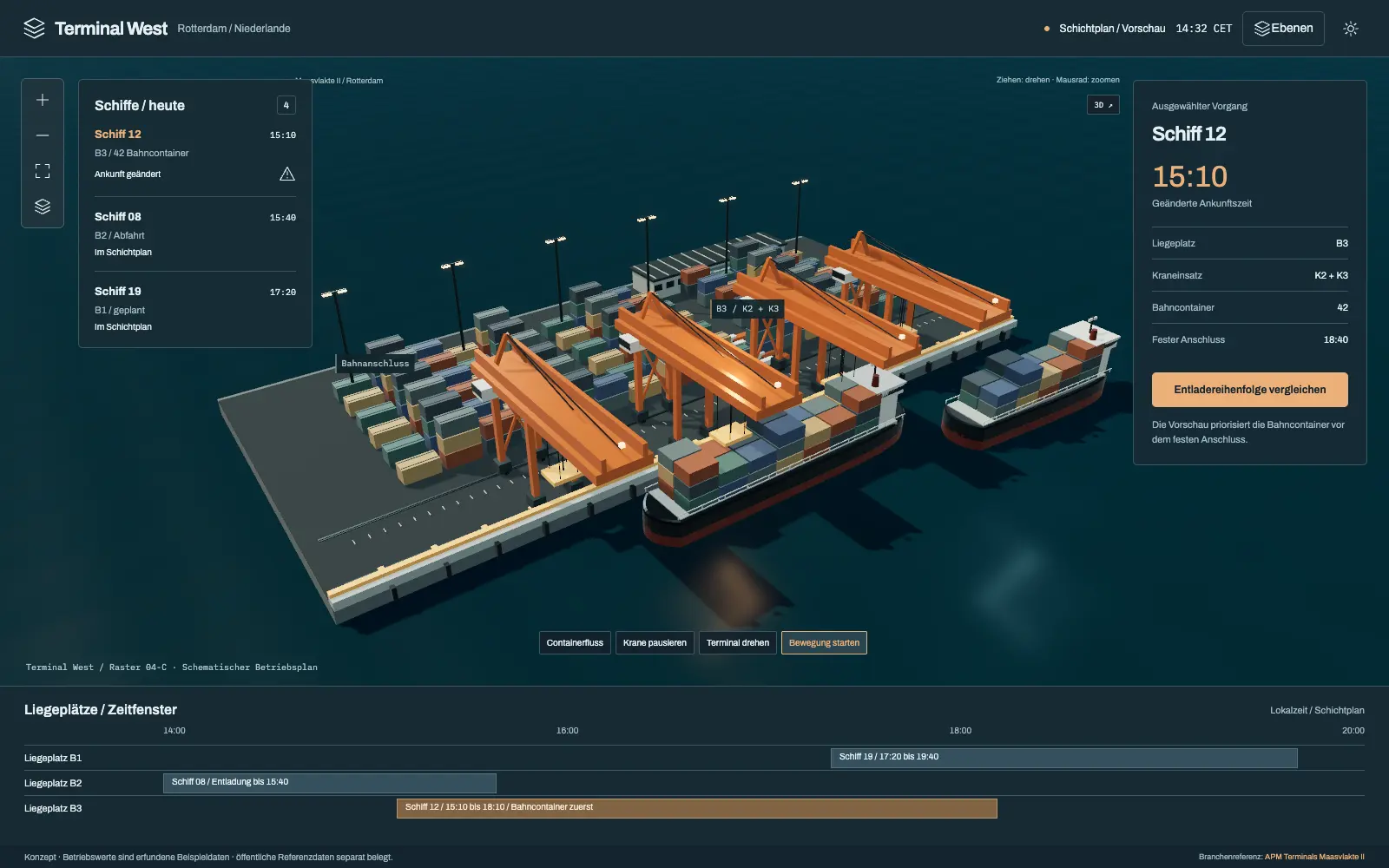
Task: Open layers via the map toolbar stack icon
Action: [43, 207]
